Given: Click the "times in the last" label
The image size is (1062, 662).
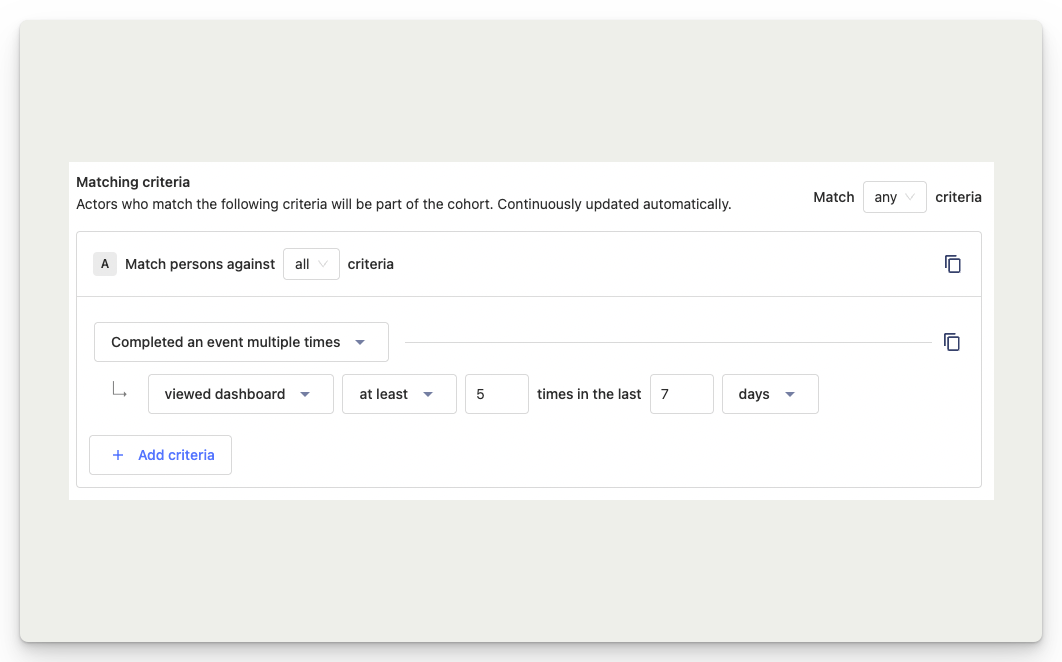Looking at the screenshot, I should point(589,394).
